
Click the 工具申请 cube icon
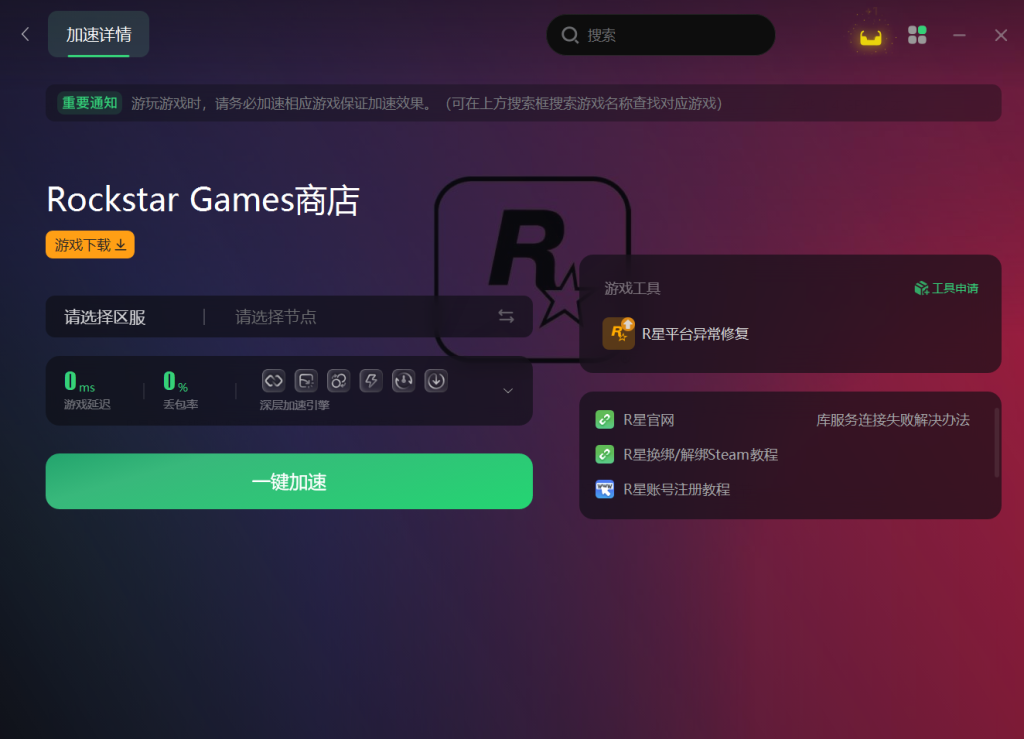921,288
